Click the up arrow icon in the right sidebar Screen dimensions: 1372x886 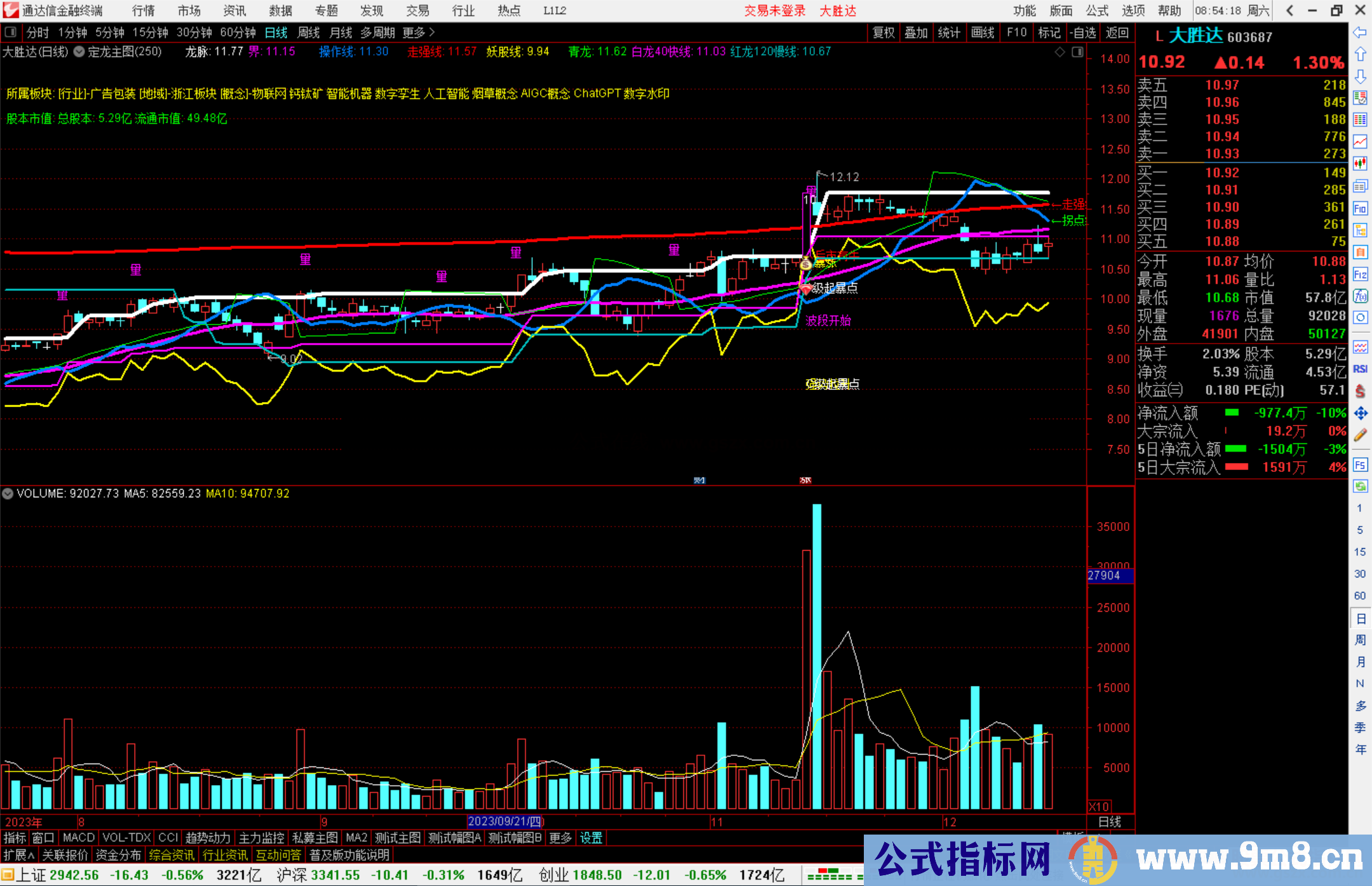click(x=1360, y=55)
